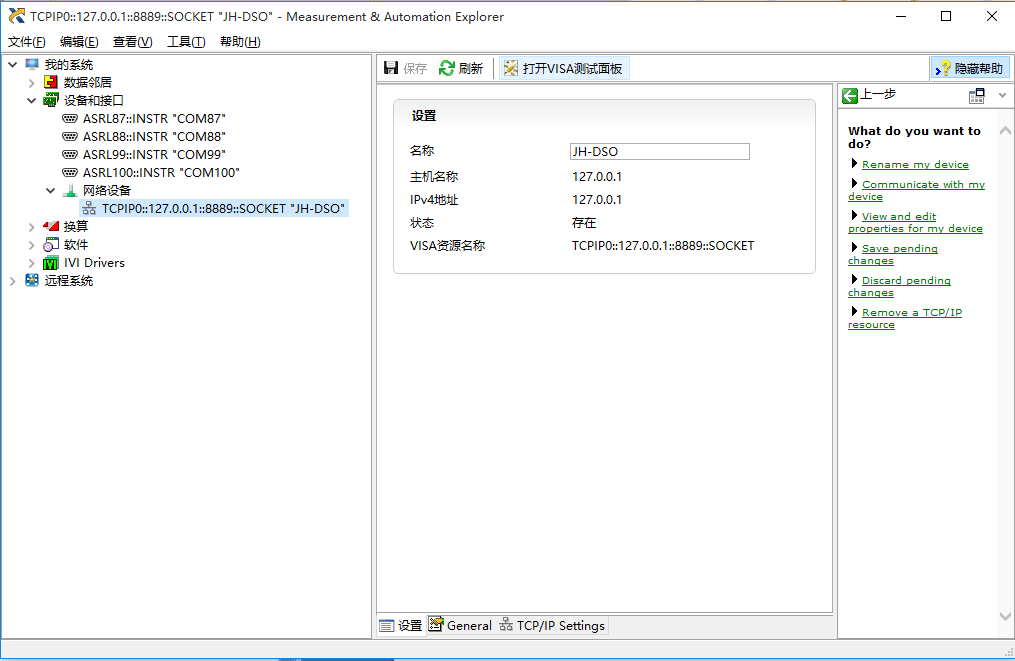Switch to the General tab
Viewport: 1015px width, 661px height.
click(x=459, y=625)
